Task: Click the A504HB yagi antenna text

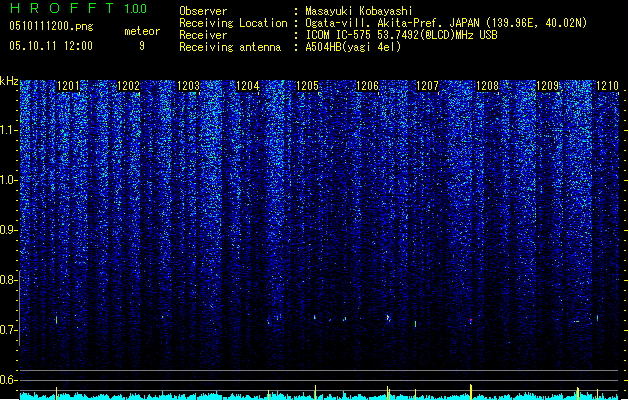Action: (x=353, y=47)
